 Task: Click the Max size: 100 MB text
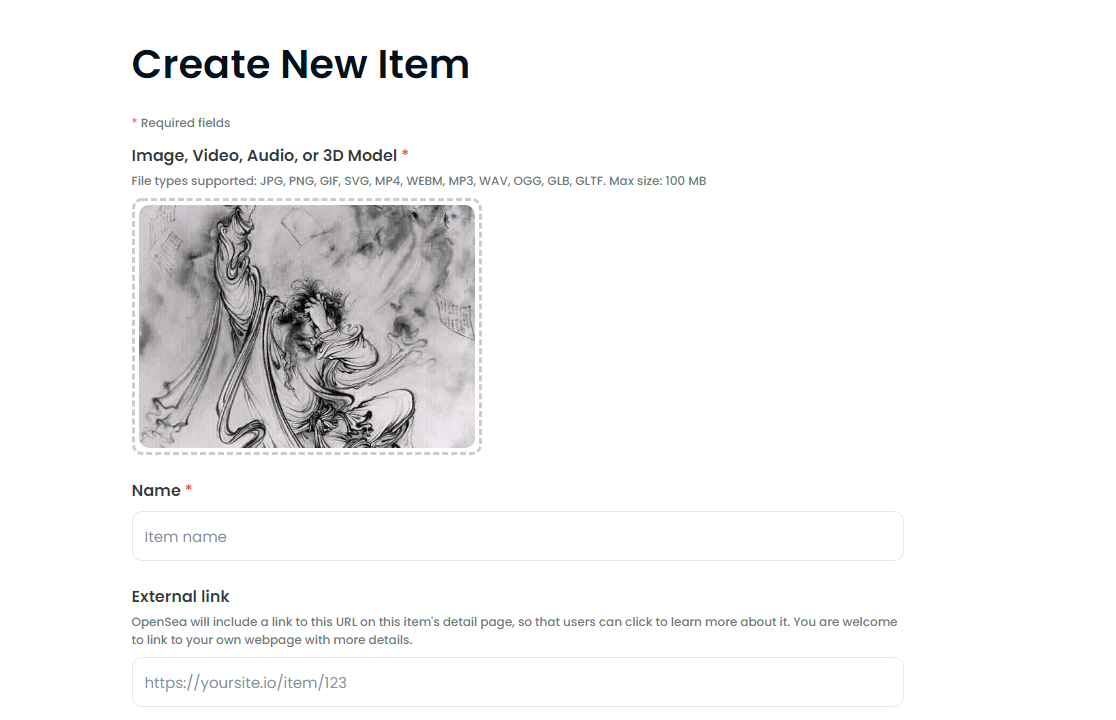pos(658,181)
